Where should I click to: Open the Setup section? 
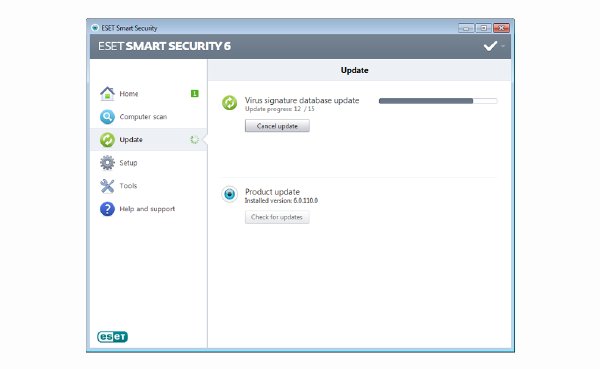click(149, 163)
